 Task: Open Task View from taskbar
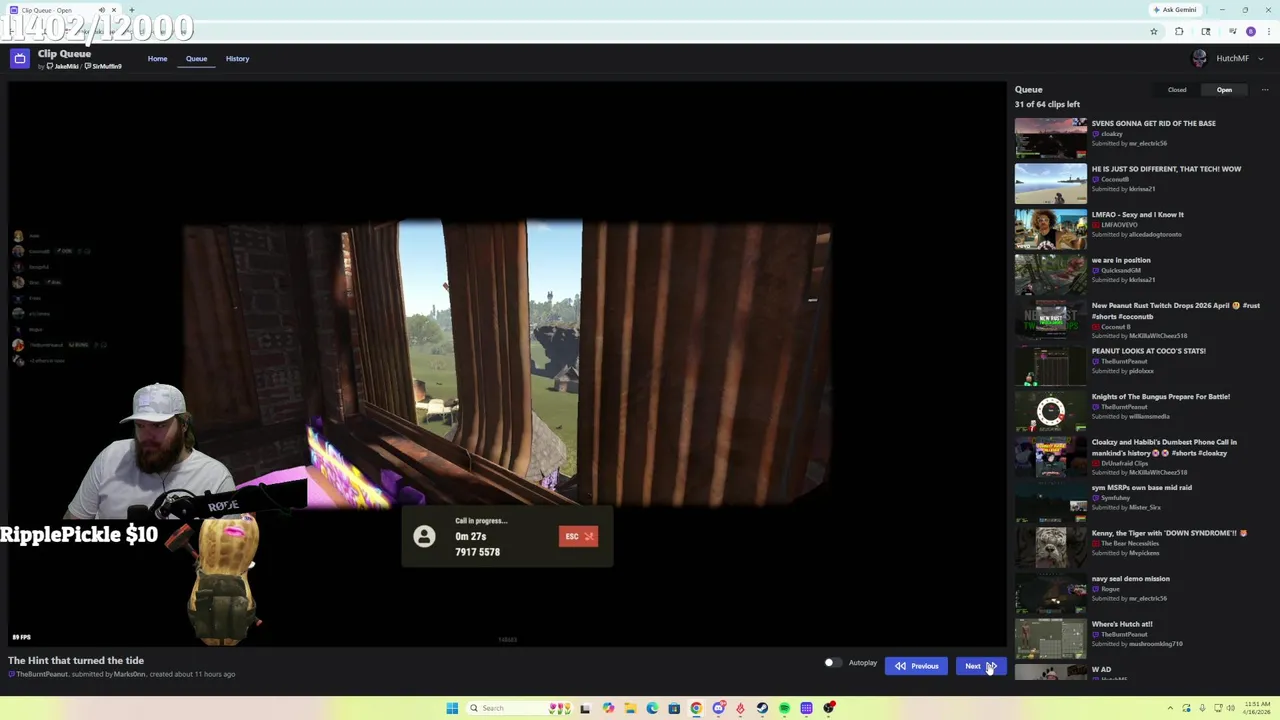(586, 708)
